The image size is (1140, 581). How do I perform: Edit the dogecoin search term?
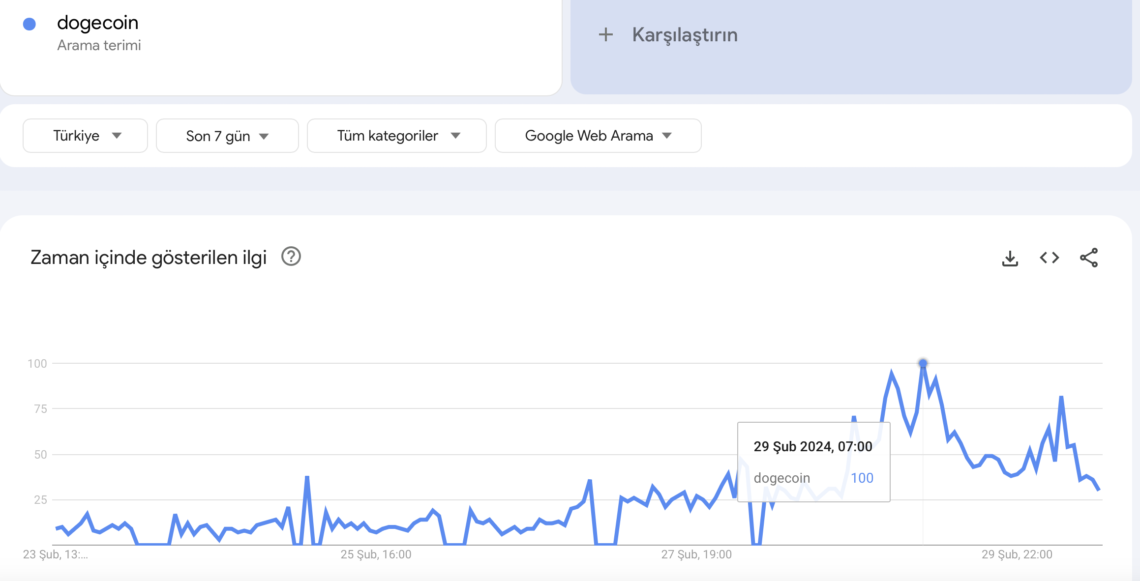click(x=97, y=23)
